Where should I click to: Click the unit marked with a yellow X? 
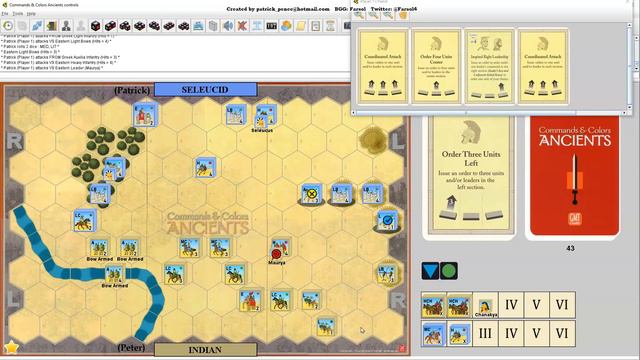click(312, 193)
